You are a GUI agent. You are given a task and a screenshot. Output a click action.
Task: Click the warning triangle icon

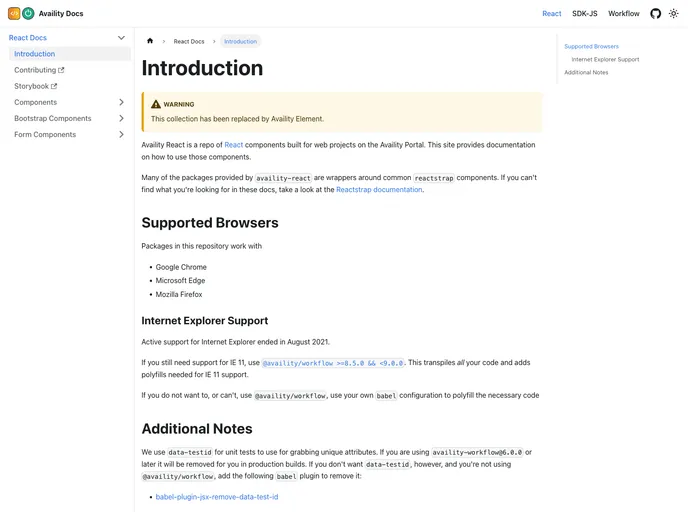pyautogui.click(x=156, y=104)
